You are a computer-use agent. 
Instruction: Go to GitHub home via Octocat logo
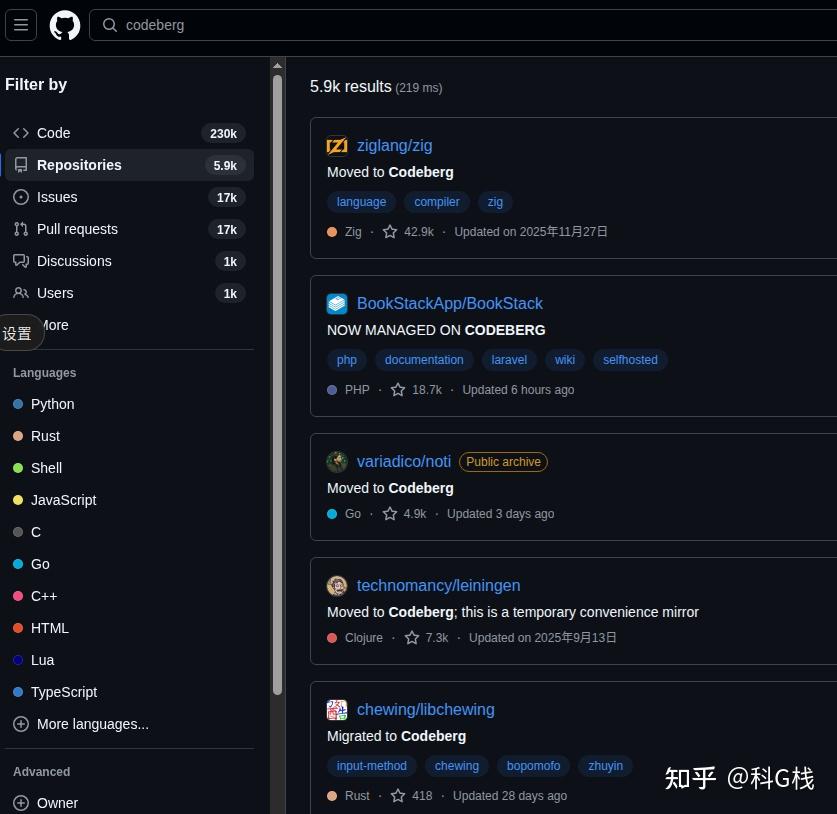(65, 25)
